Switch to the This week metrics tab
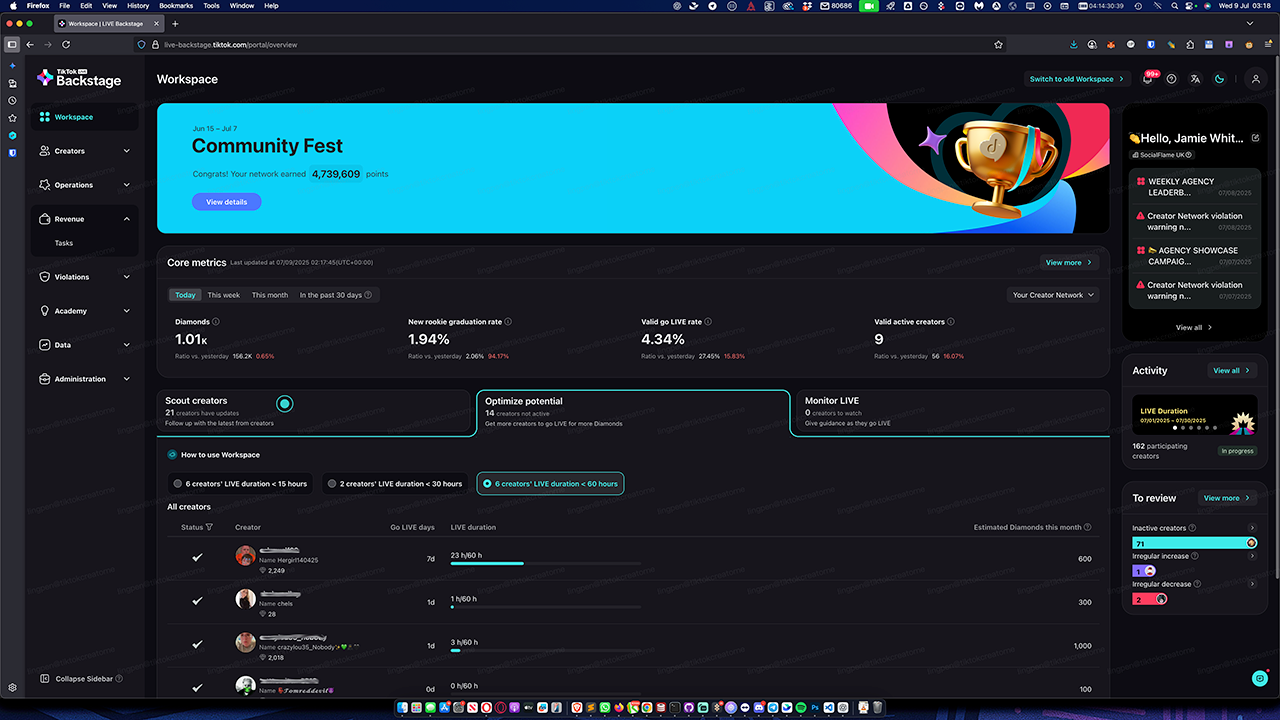This screenshot has width=1280, height=720. click(x=224, y=295)
